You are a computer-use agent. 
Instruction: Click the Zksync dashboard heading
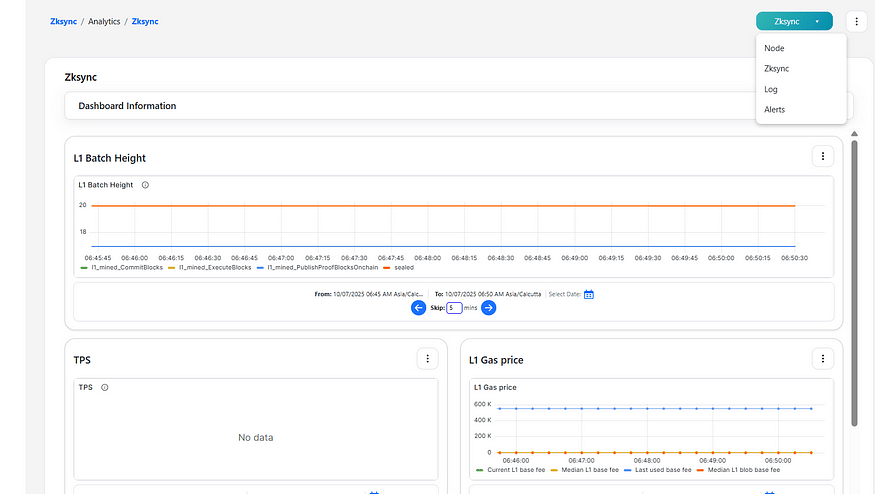point(80,77)
